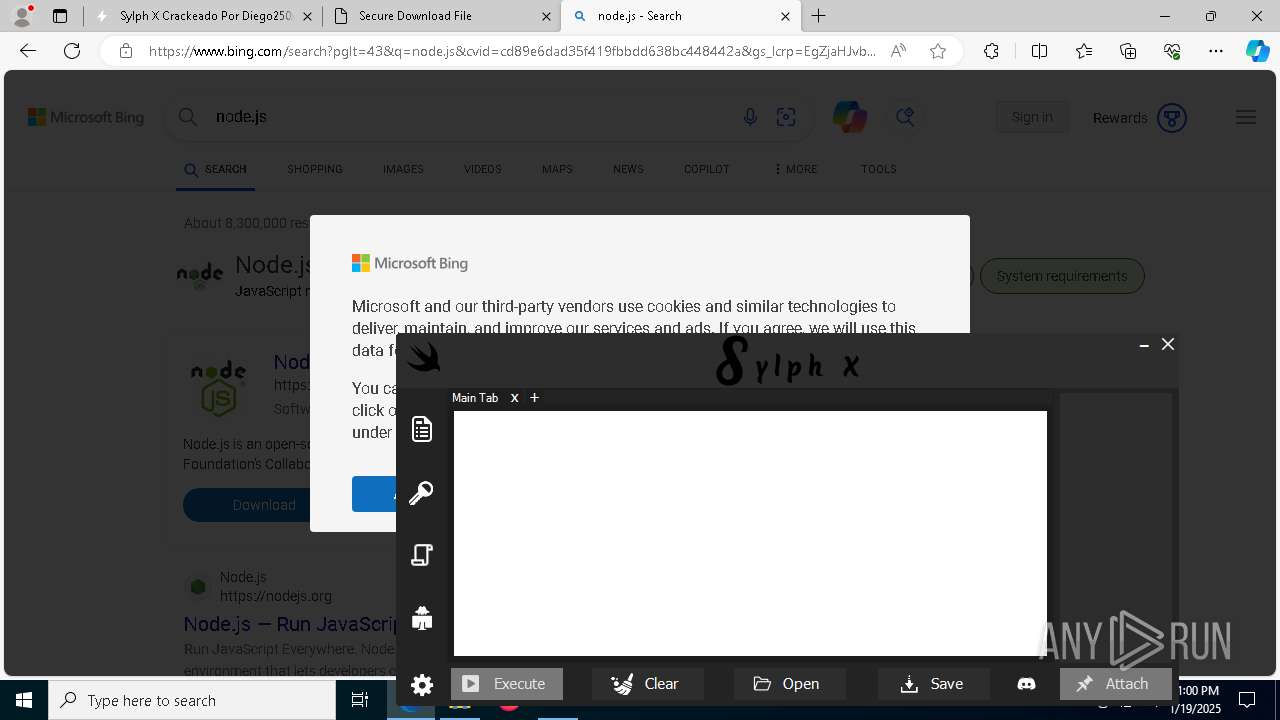Minimize the Sylph X window

(x=1144, y=345)
